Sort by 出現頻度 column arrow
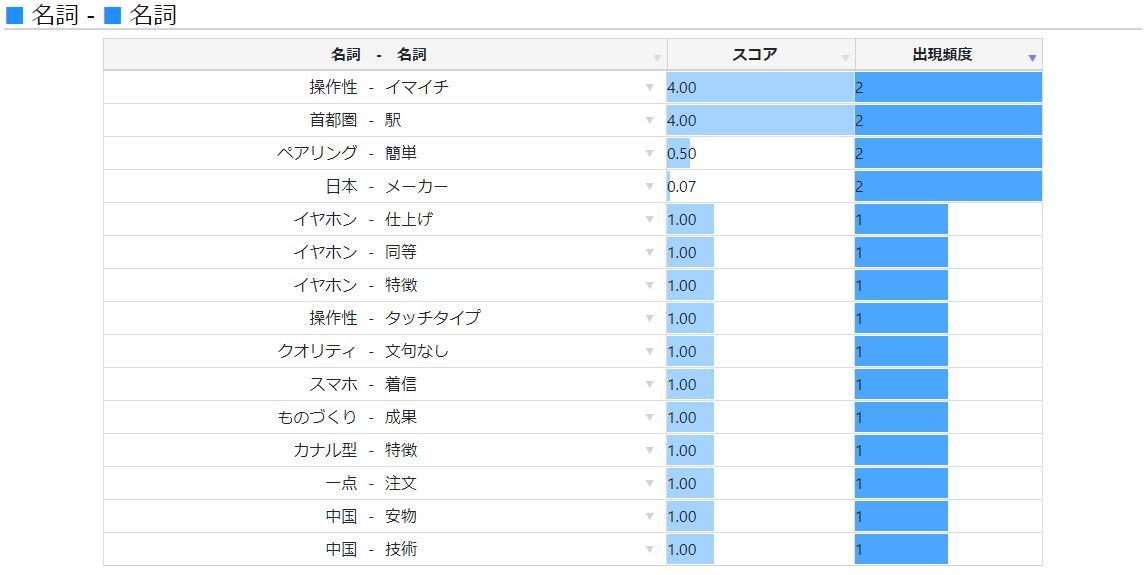Screen dimensions: 1147x575 pyautogui.click(x=1032, y=58)
